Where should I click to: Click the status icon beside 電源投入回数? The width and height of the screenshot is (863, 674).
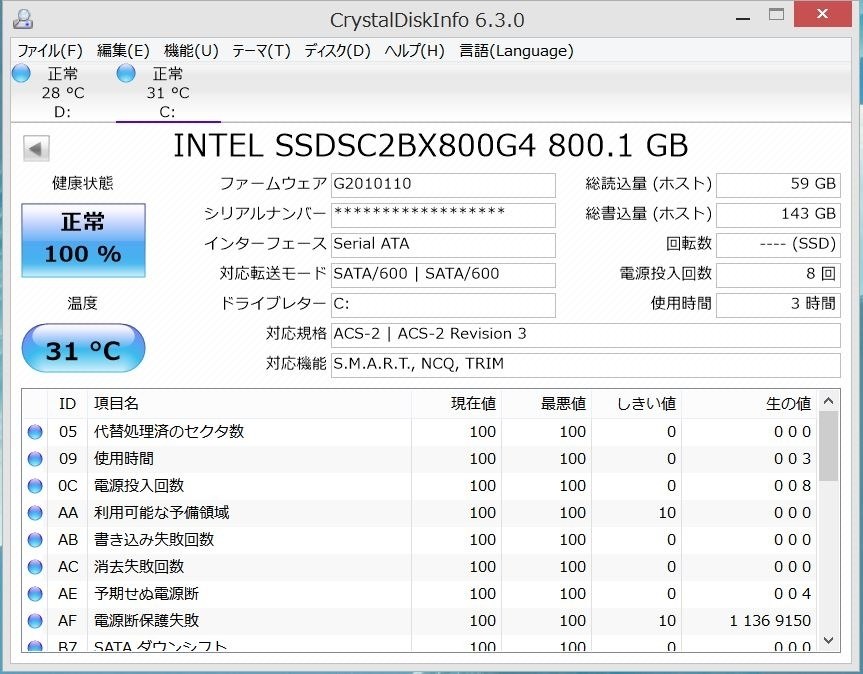pyautogui.click(x=34, y=485)
